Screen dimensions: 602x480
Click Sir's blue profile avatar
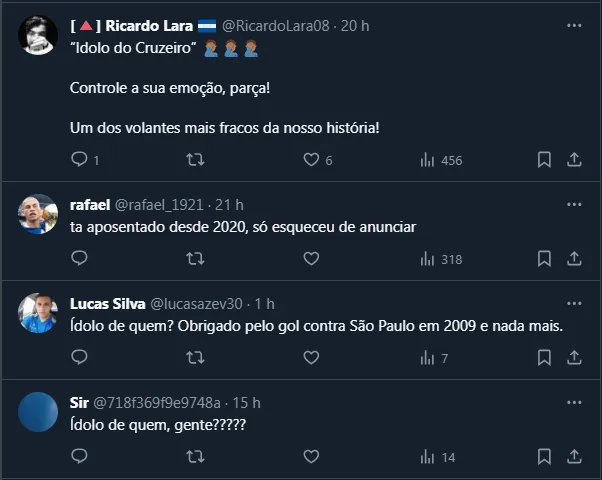[38, 411]
